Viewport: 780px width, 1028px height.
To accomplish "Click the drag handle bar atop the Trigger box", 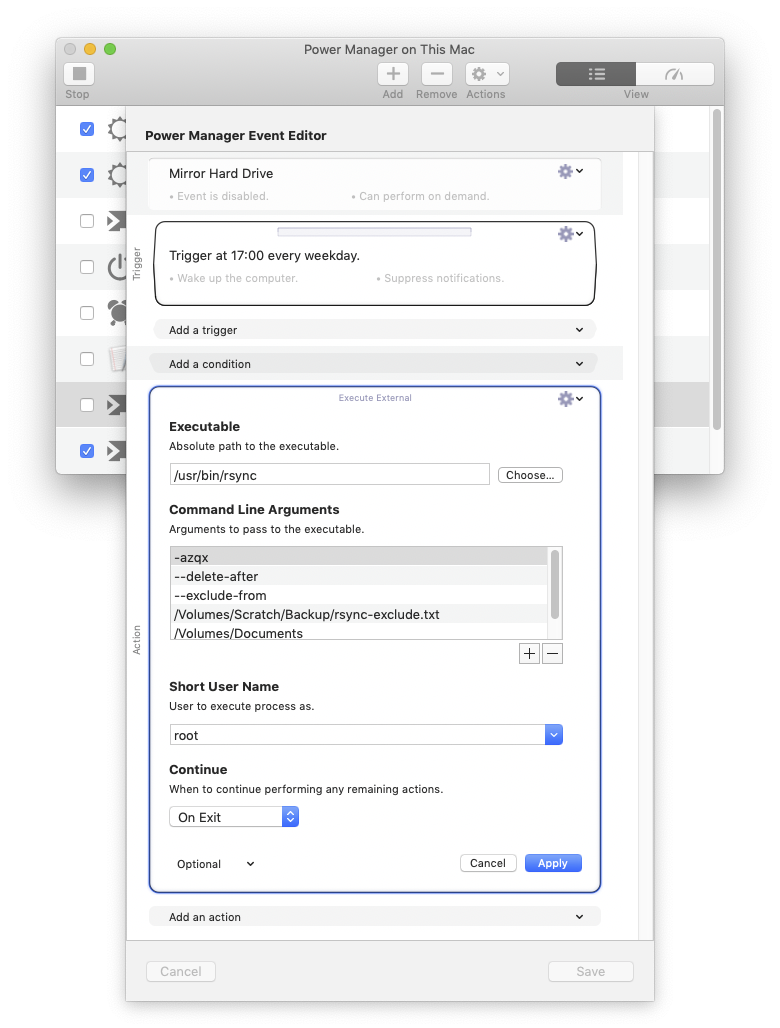I will click(x=374, y=231).
